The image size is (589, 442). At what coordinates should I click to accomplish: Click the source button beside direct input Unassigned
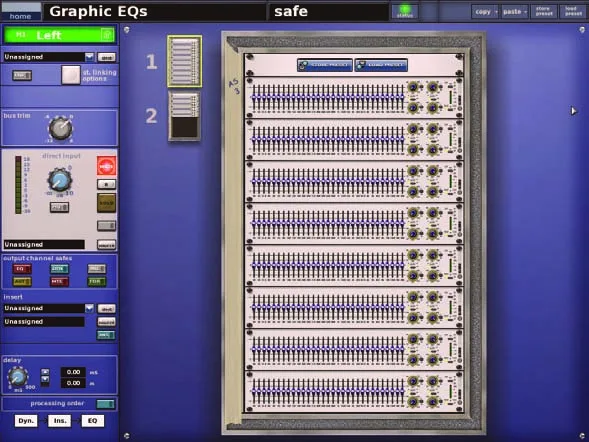click(x=107, y=245)
